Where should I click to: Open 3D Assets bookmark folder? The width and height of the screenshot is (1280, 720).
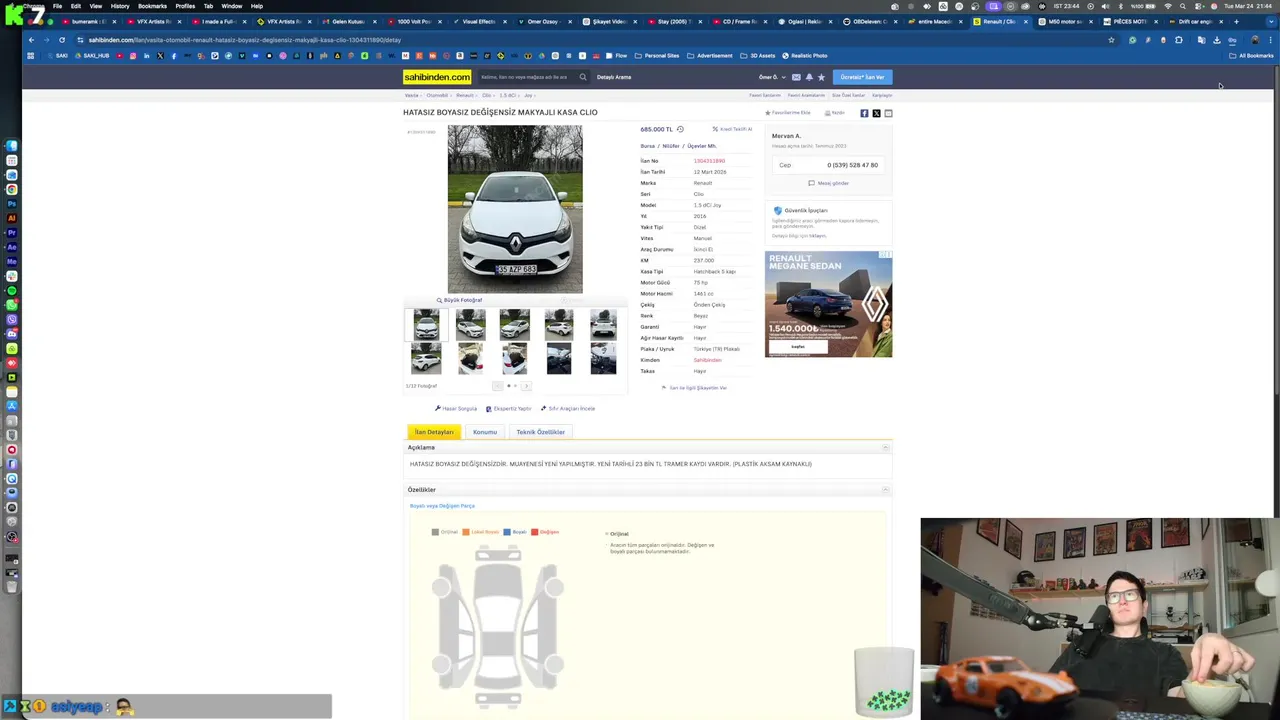758,56
